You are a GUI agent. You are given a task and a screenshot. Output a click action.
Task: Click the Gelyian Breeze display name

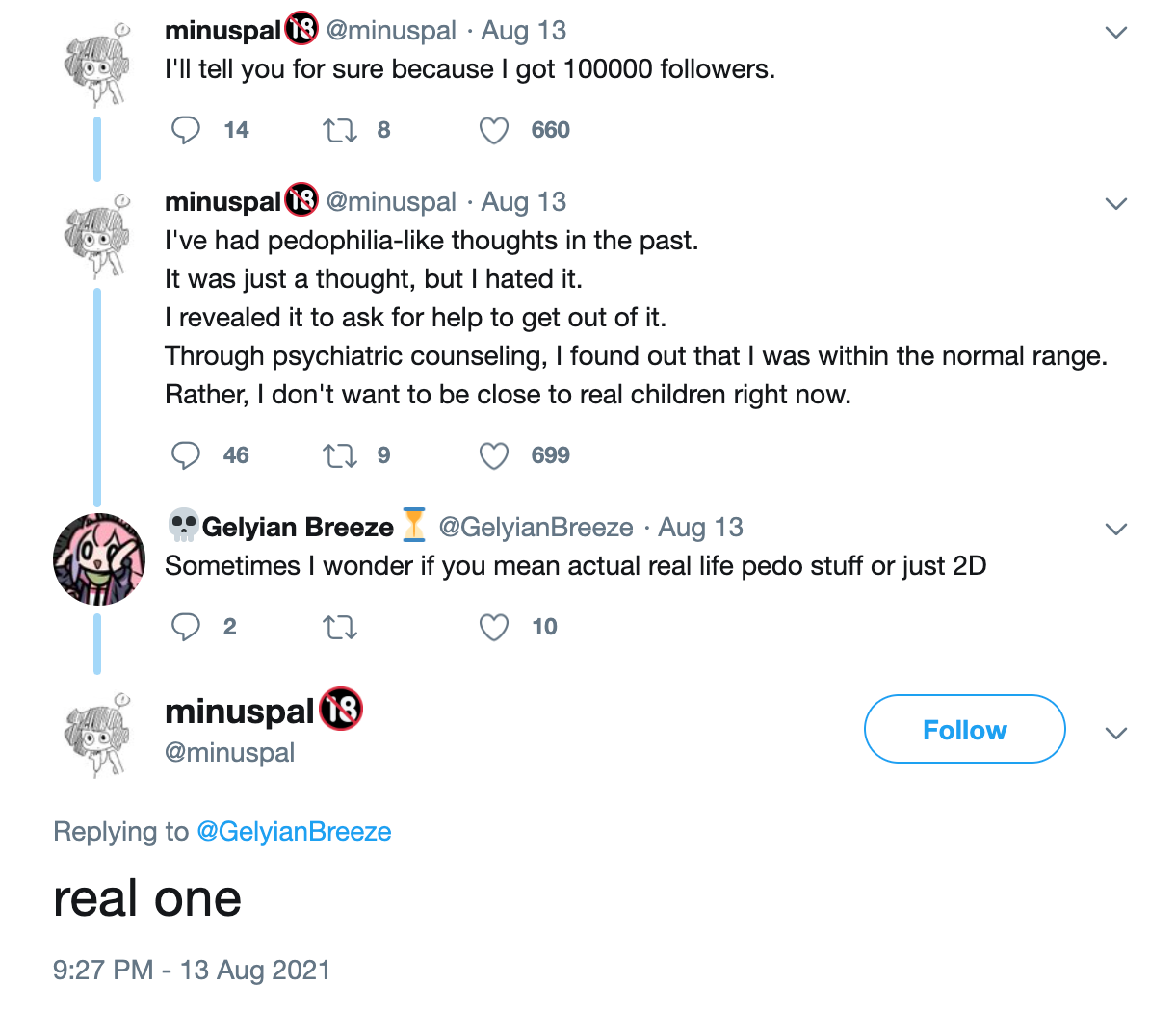(298, 528)
